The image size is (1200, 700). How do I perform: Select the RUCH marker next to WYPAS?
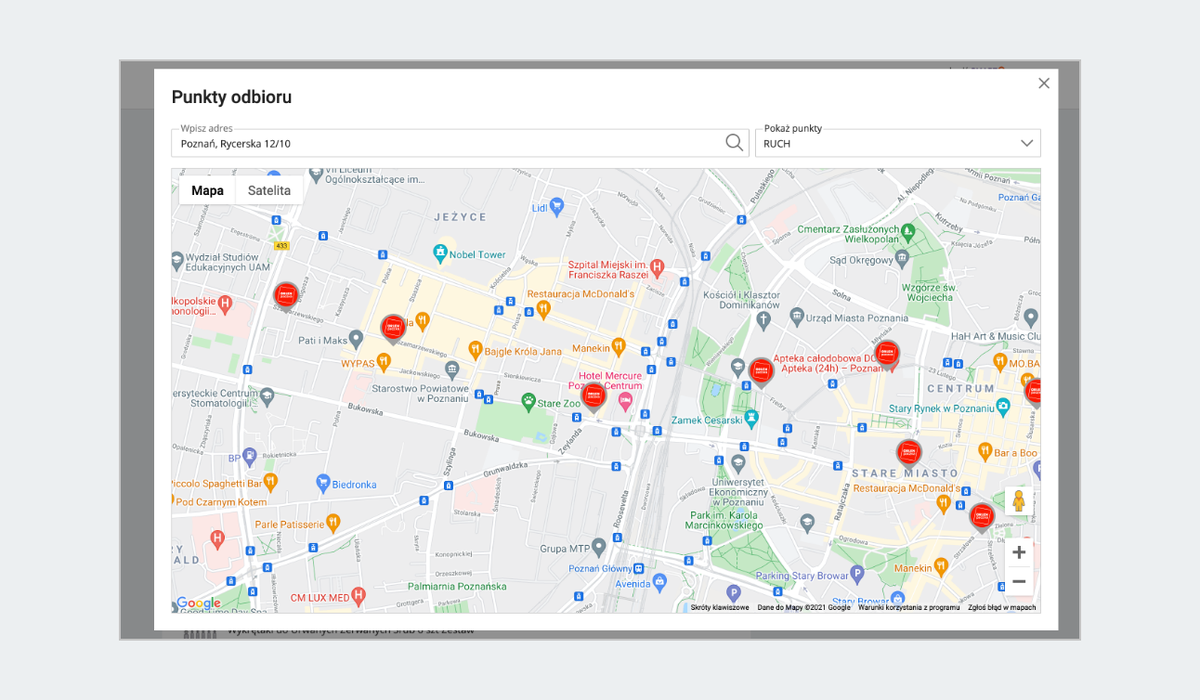(393, 329)
